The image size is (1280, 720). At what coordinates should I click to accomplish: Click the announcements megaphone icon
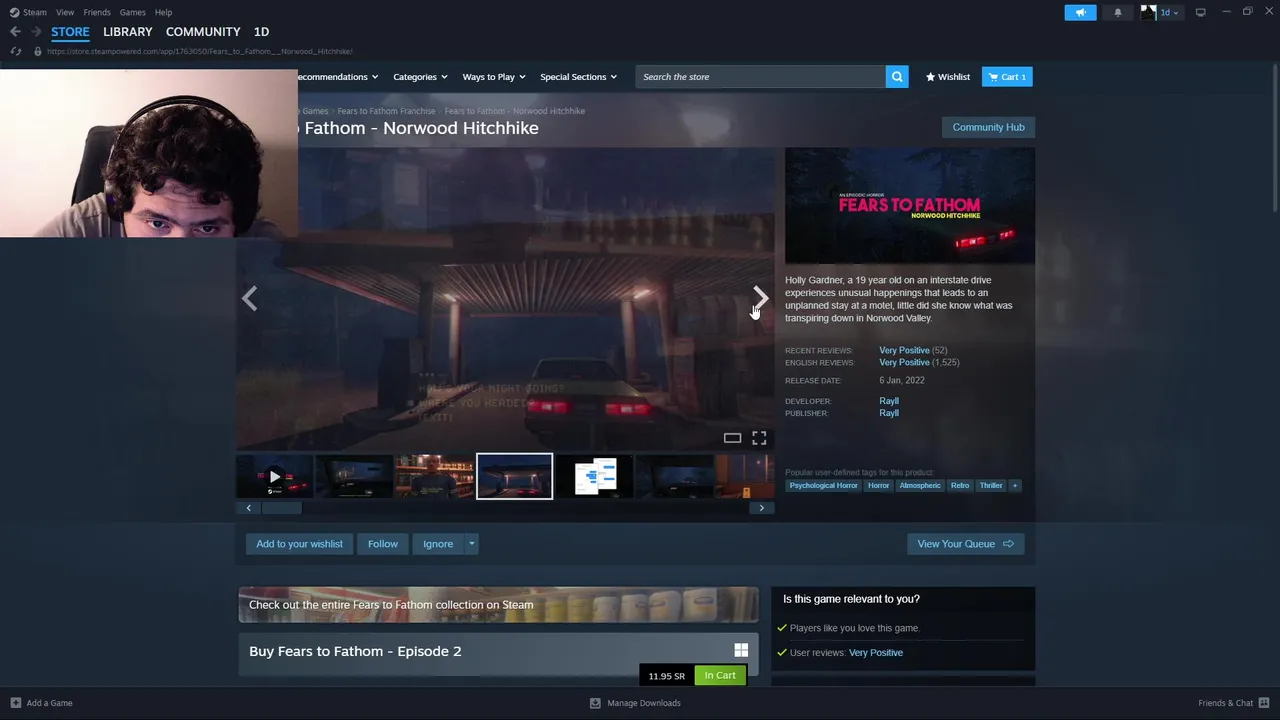1080,12
